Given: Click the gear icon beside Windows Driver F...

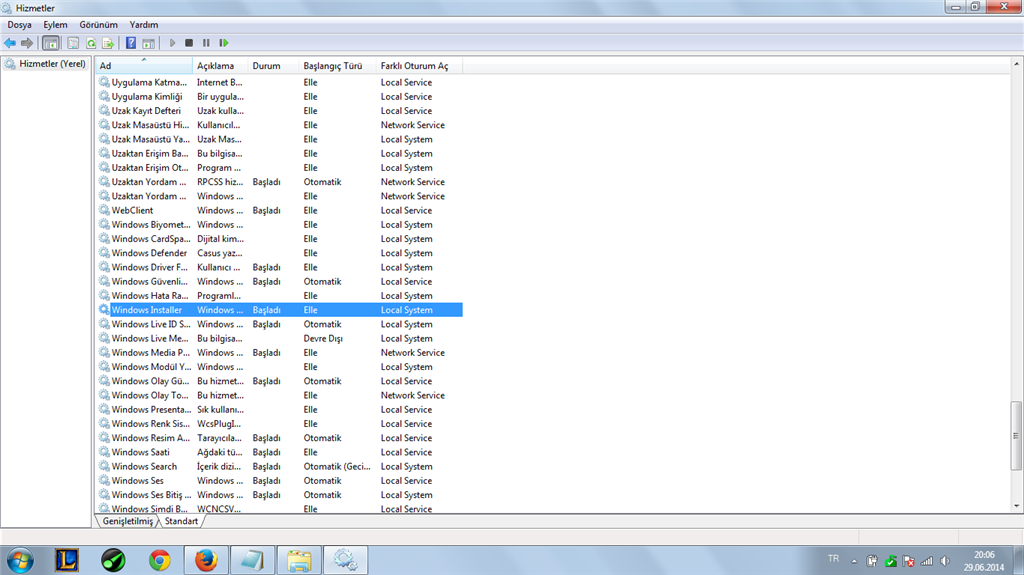Looking at the screenshot, I should tap(104, 267).
